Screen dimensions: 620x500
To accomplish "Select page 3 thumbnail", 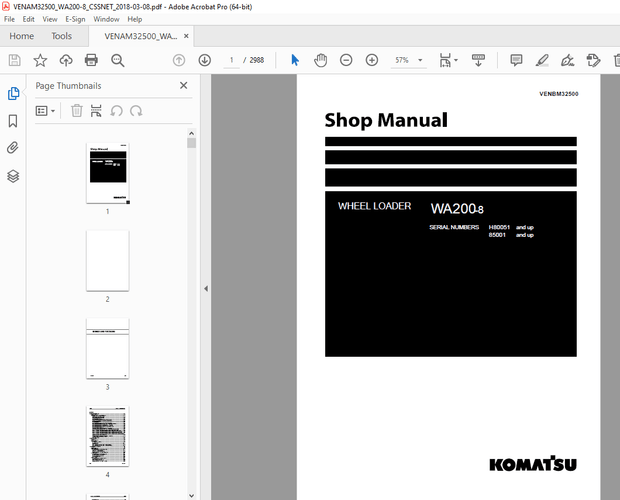I will point(108,349).
